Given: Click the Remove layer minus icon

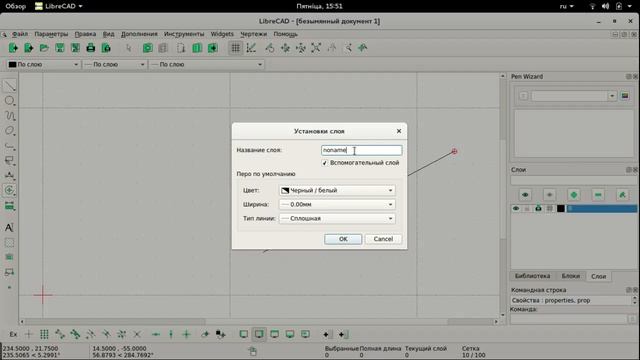Looking at the screenshot, I should pos(598,195).
